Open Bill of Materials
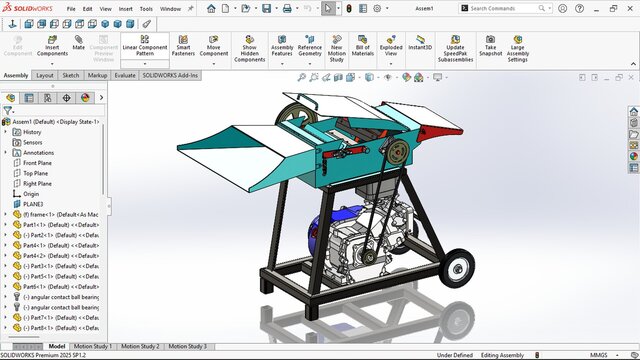The width and height of the screenshot is (640, 360). 362,45
